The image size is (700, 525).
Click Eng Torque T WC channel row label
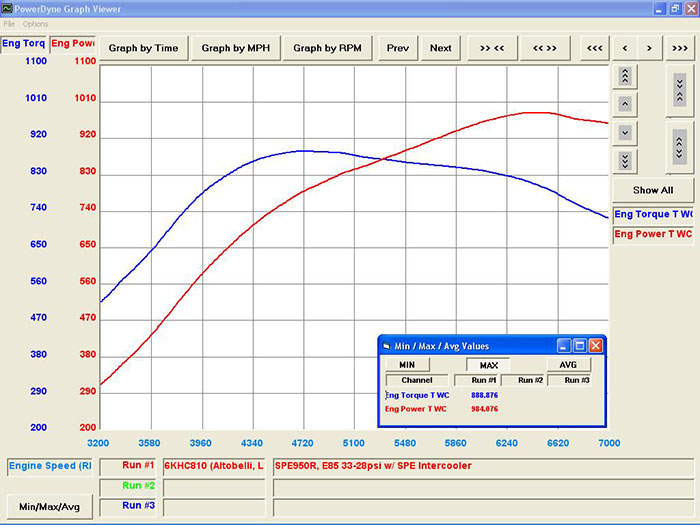click(x=417, y=395)
